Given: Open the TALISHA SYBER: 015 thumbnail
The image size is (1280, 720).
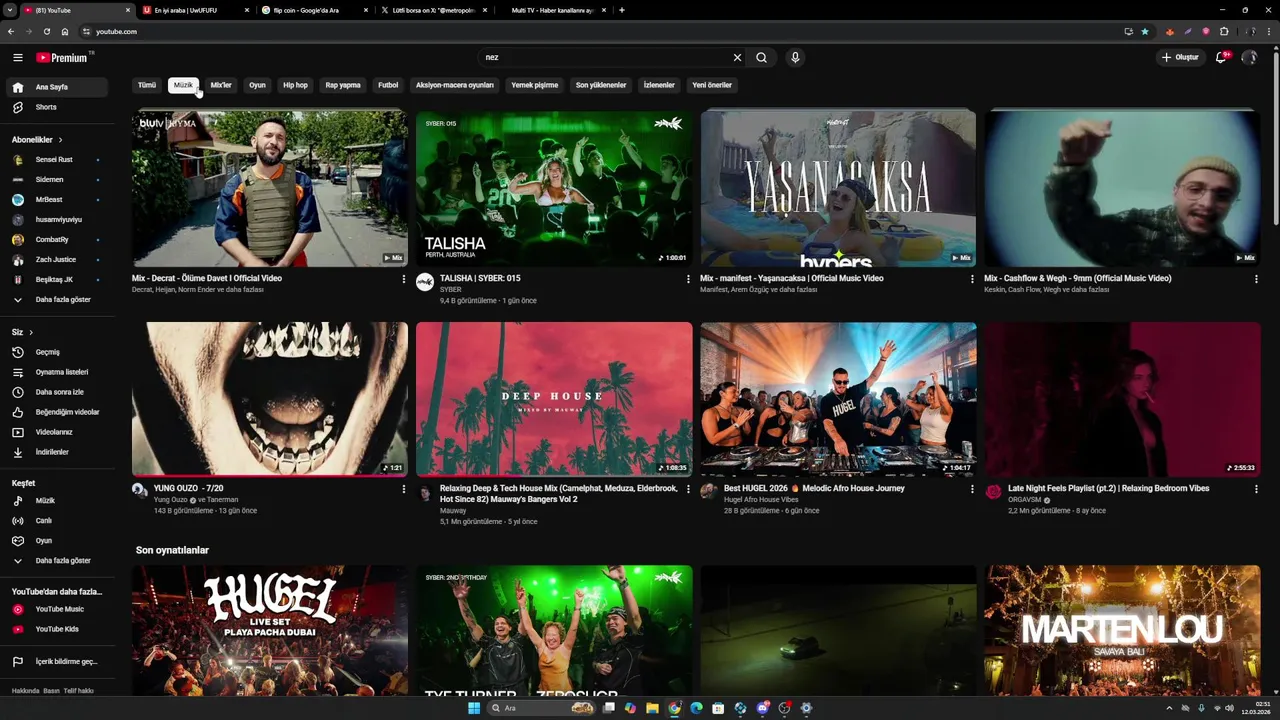Looking at the screenshot, I should (554, 188).
